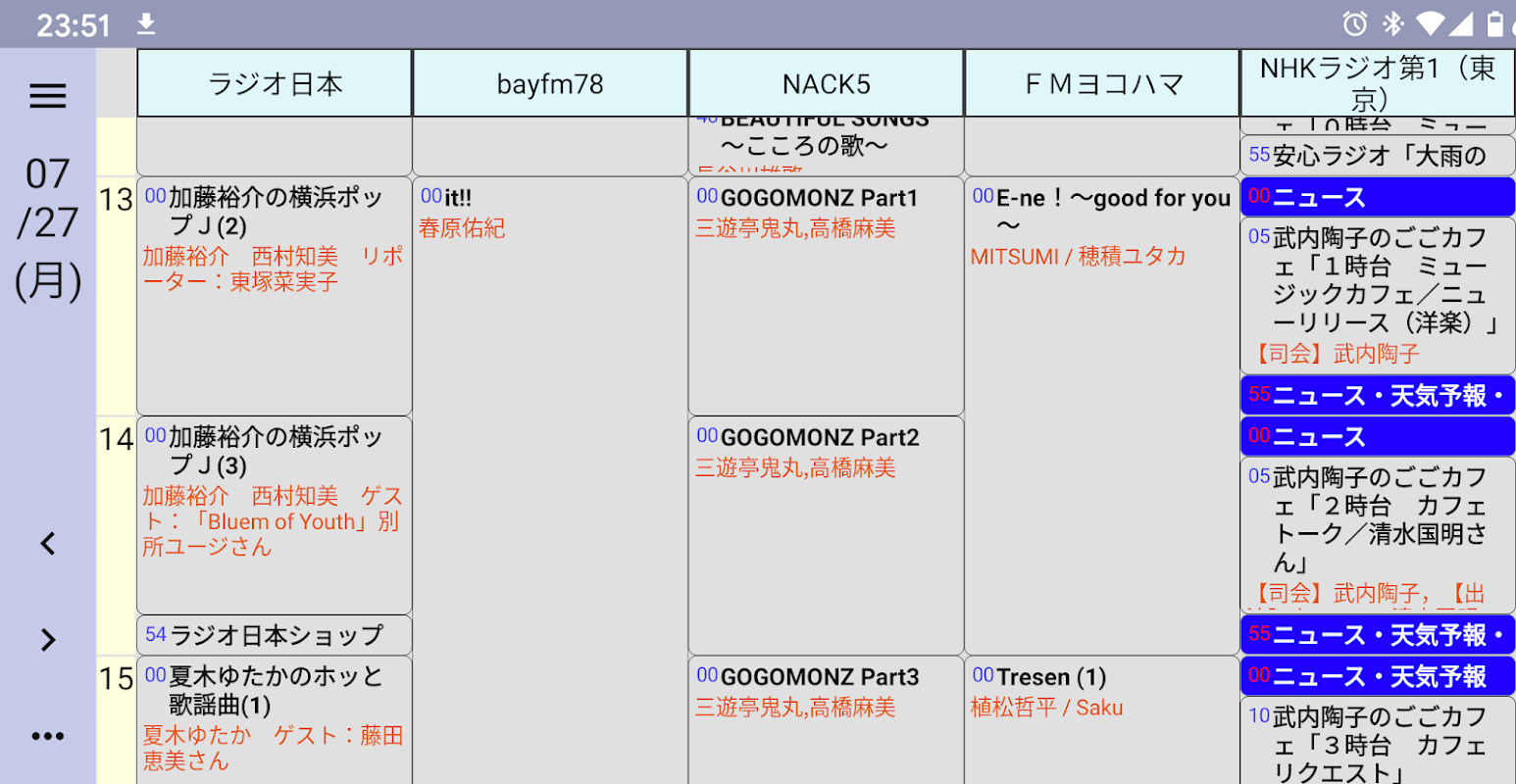Viewport: 1516px width, 784px height.
Task: Open GOGOMONZ Part1 program
Action: [x=826, y=296]
